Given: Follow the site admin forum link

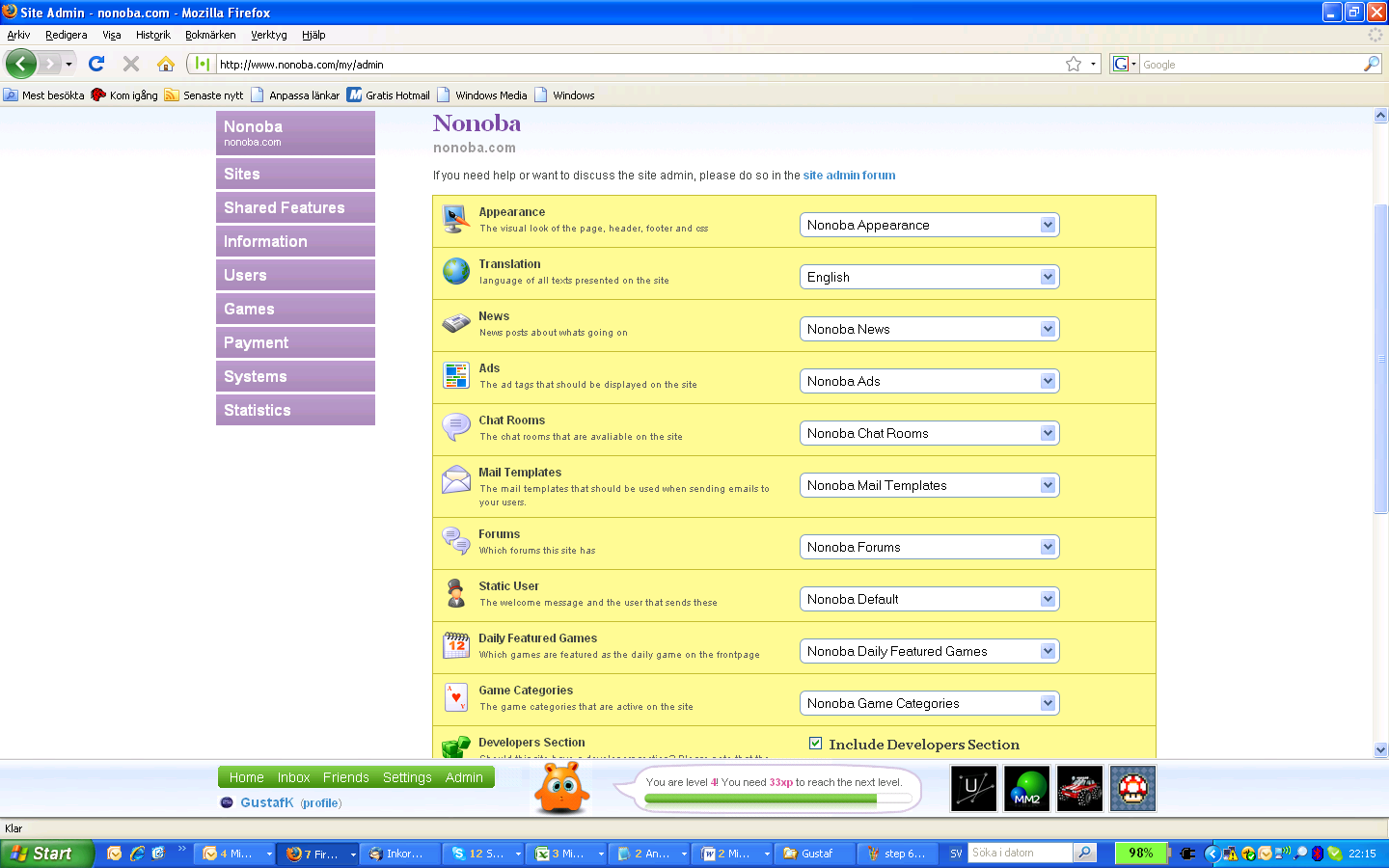Looking at the screenshot, I should coord(849,176).
